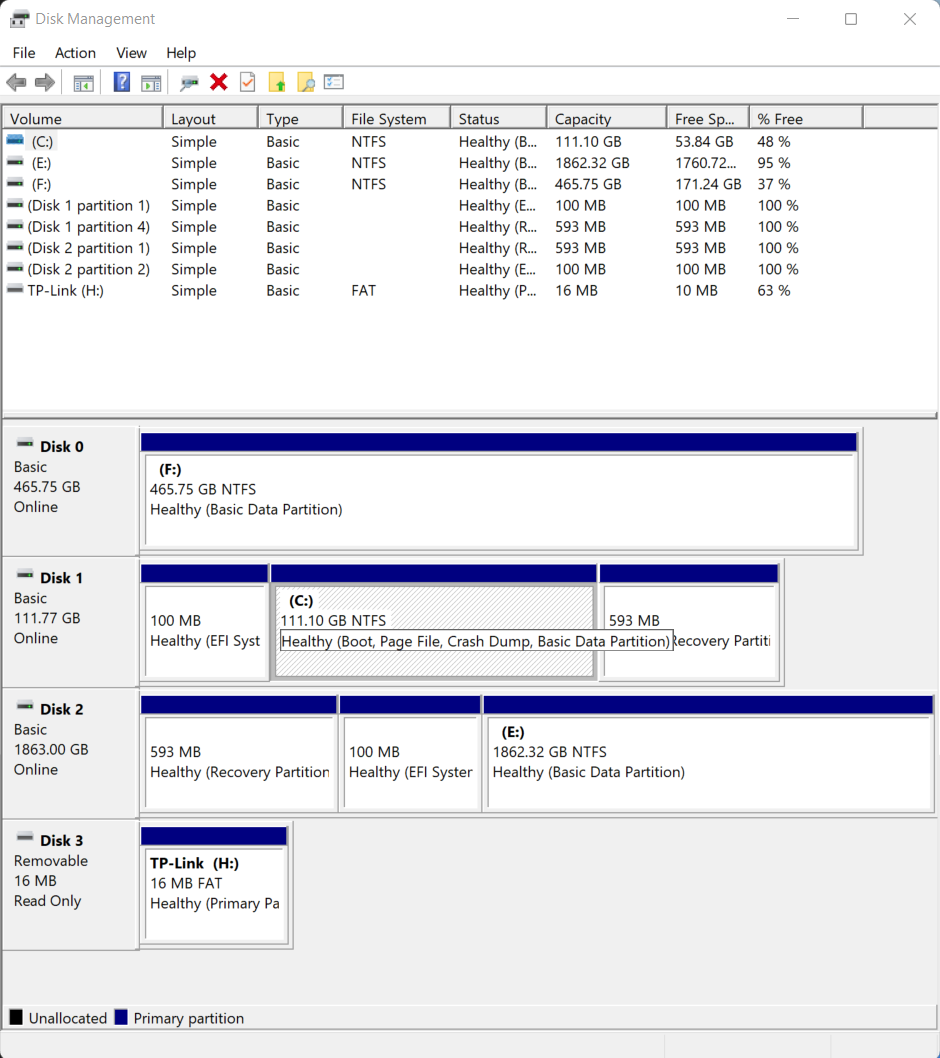Click the Disk 2 Basic 1863.00 GB label
This screenshot has height=1058, width=940.
click(70, 754)
